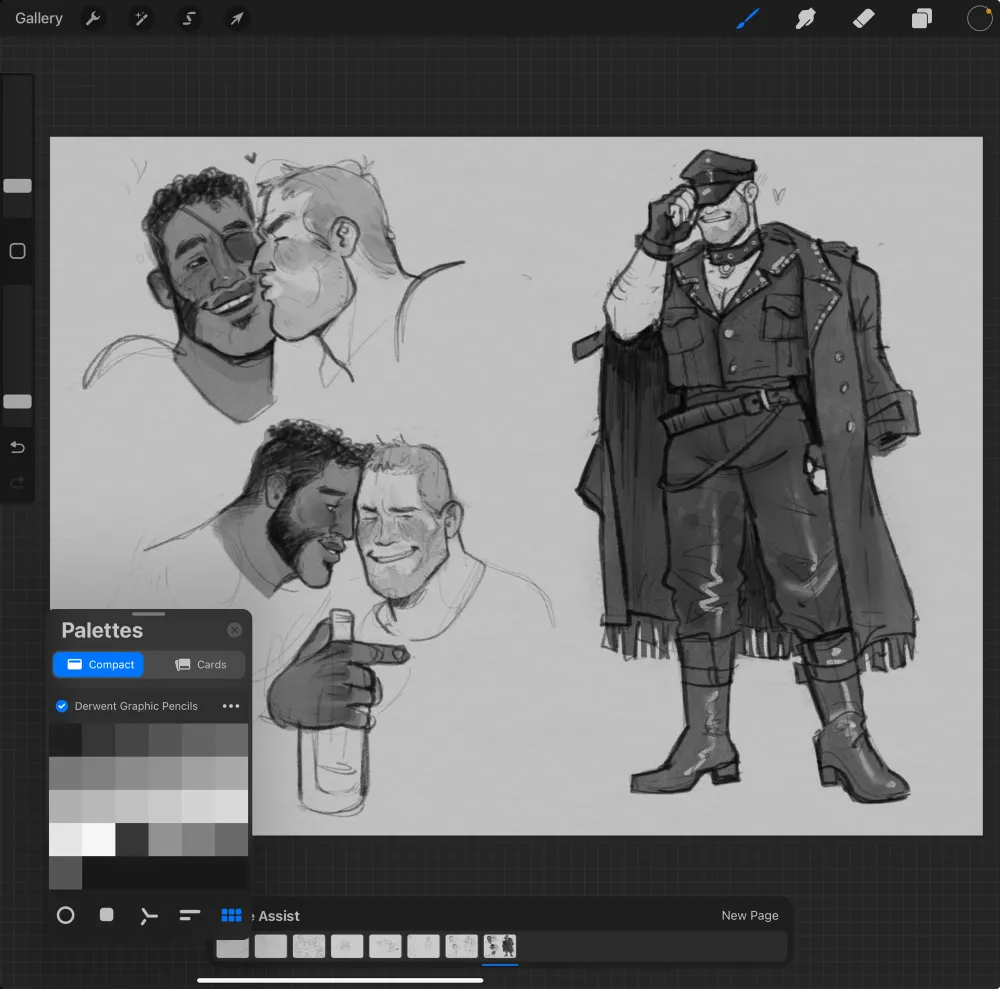Close the Palettes panel

tap(234, 630)
